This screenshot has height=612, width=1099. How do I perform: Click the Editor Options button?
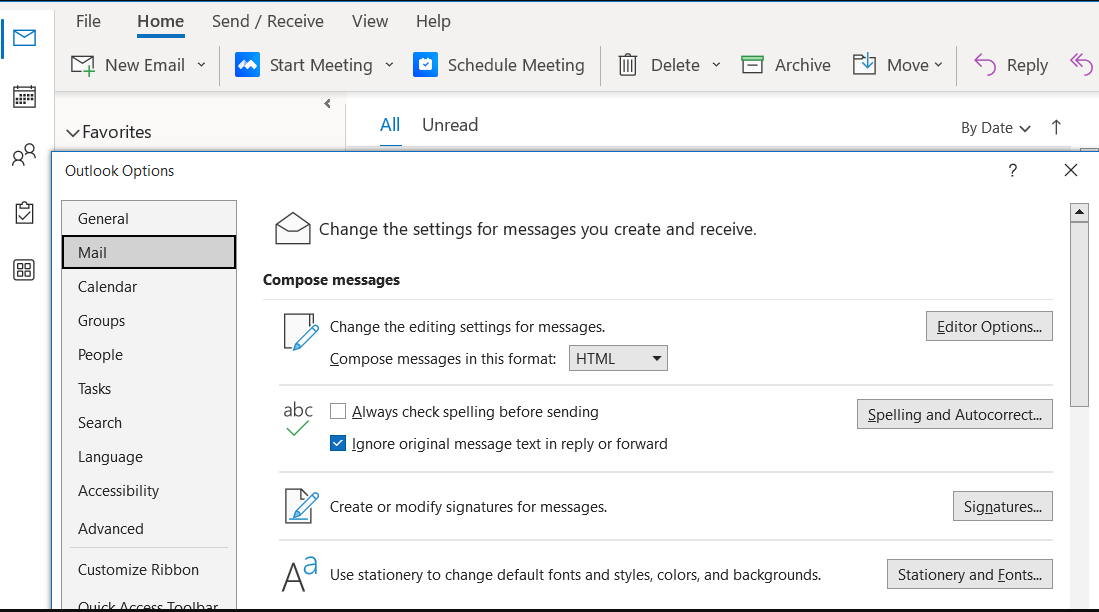989,327
